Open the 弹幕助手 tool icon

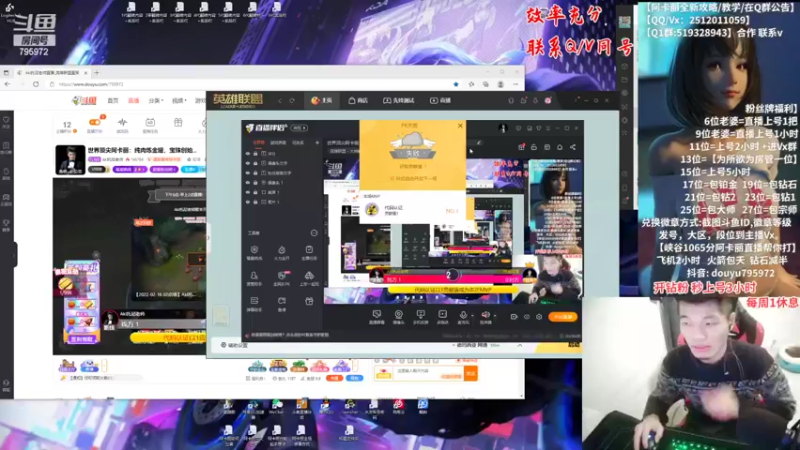click(x=254, y=301)
